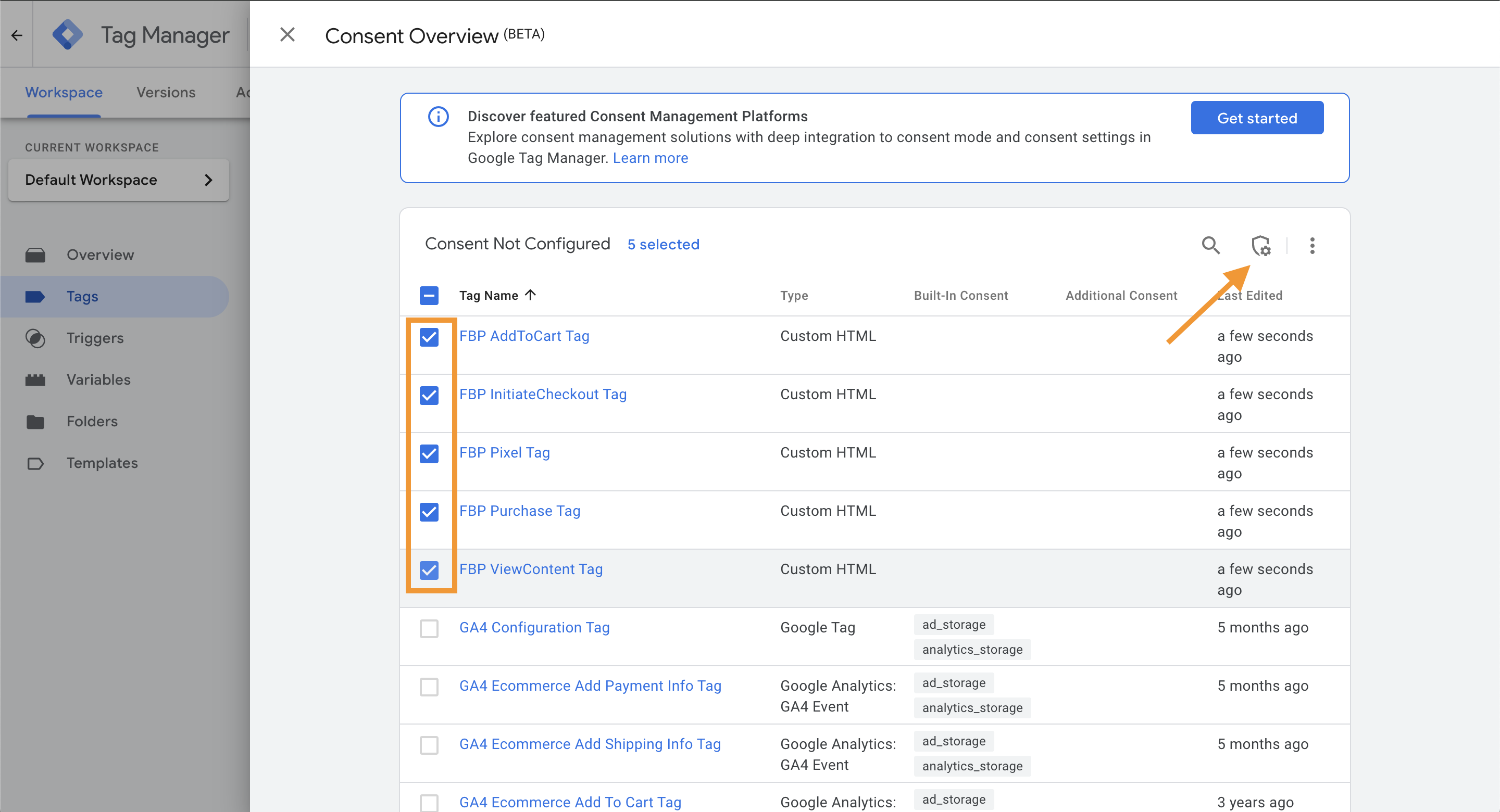Click the 3 years ago timestamp
Screen dimensions: 1500x812
(x=1255, y=802)
